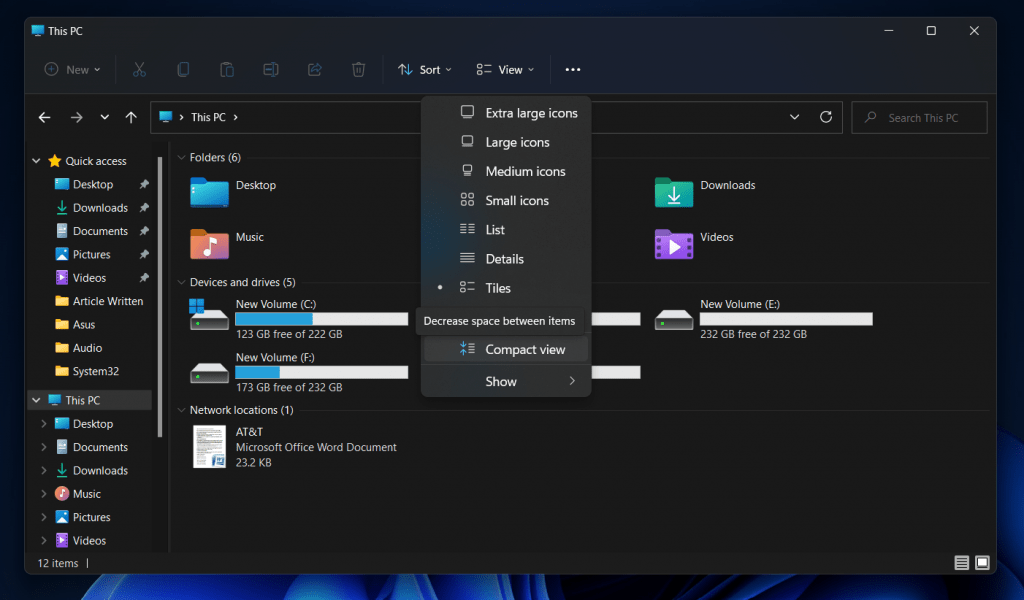The image size is (1024, 600).
Task: Choose Extra large icons from menu
Action: pos(530,113)
